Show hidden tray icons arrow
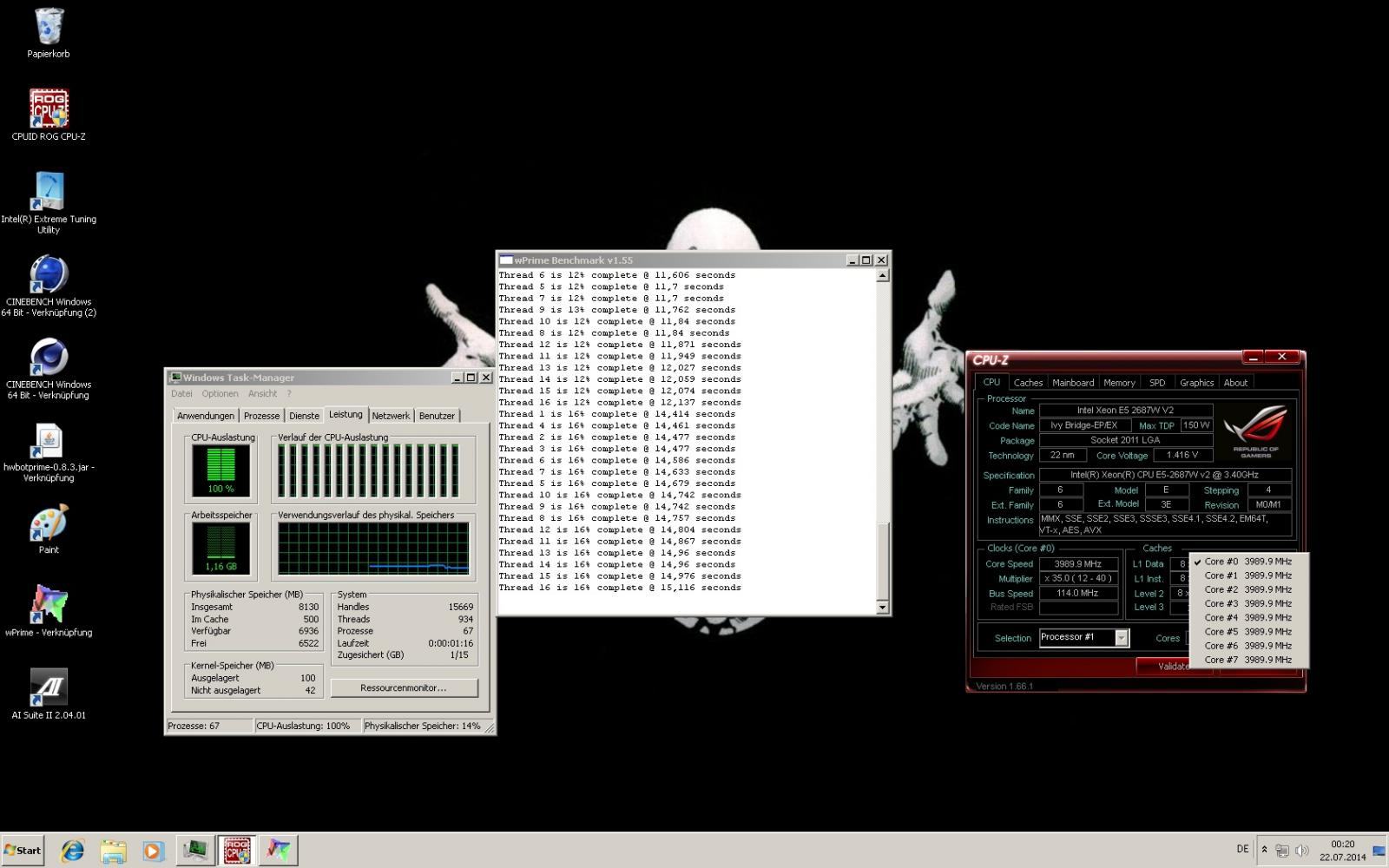This screenshot has width=1389, height=868. [x=1264, y=851]
